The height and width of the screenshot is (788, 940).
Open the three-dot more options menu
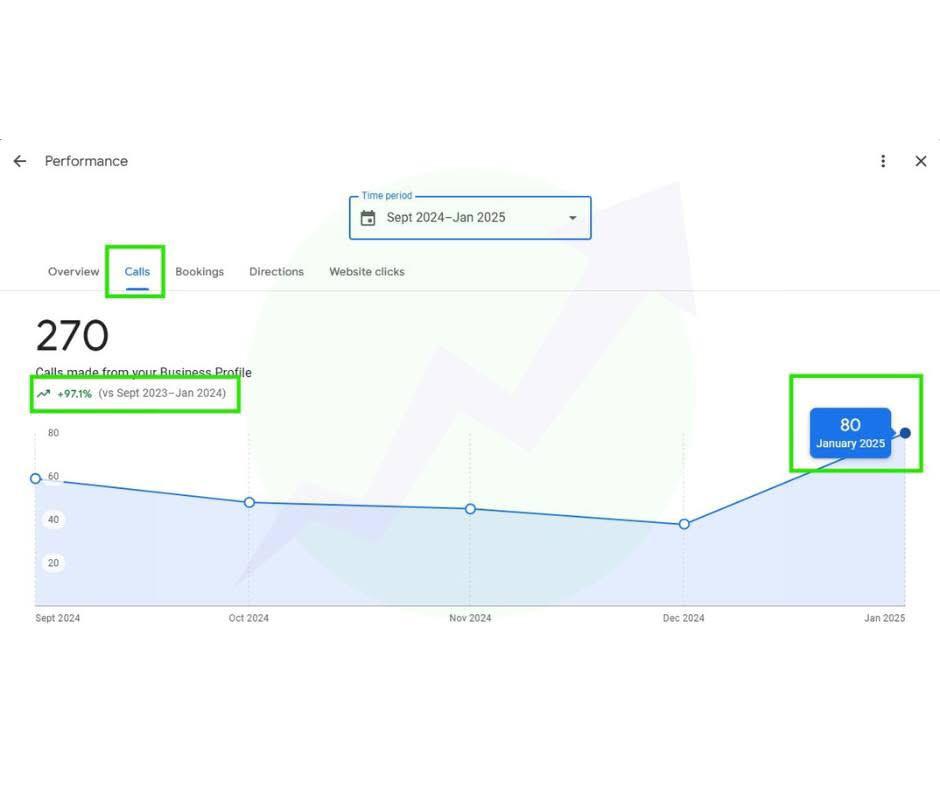pyautogui.click(x=883, y=161)
